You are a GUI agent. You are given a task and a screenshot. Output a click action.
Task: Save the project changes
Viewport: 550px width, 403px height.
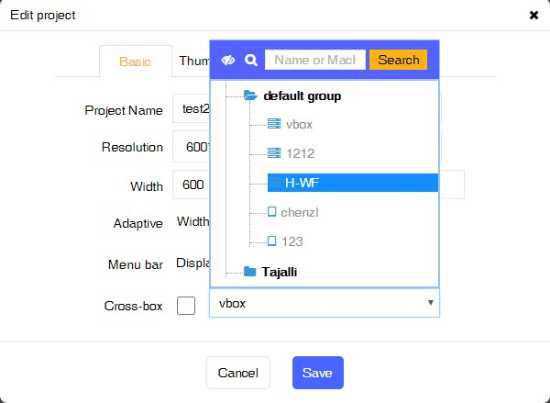click(x=318, y=372)
